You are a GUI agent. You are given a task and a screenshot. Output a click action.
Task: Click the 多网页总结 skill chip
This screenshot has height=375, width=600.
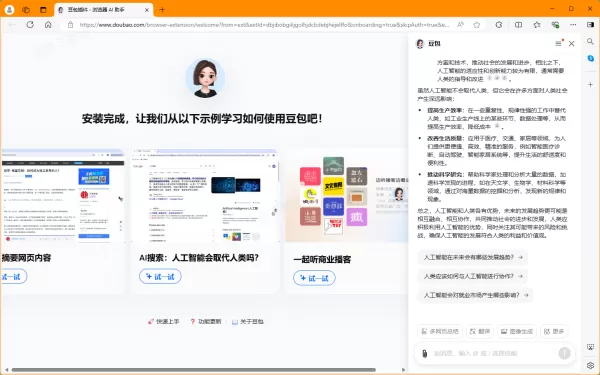pyautogui.click(x=440, y=331)
